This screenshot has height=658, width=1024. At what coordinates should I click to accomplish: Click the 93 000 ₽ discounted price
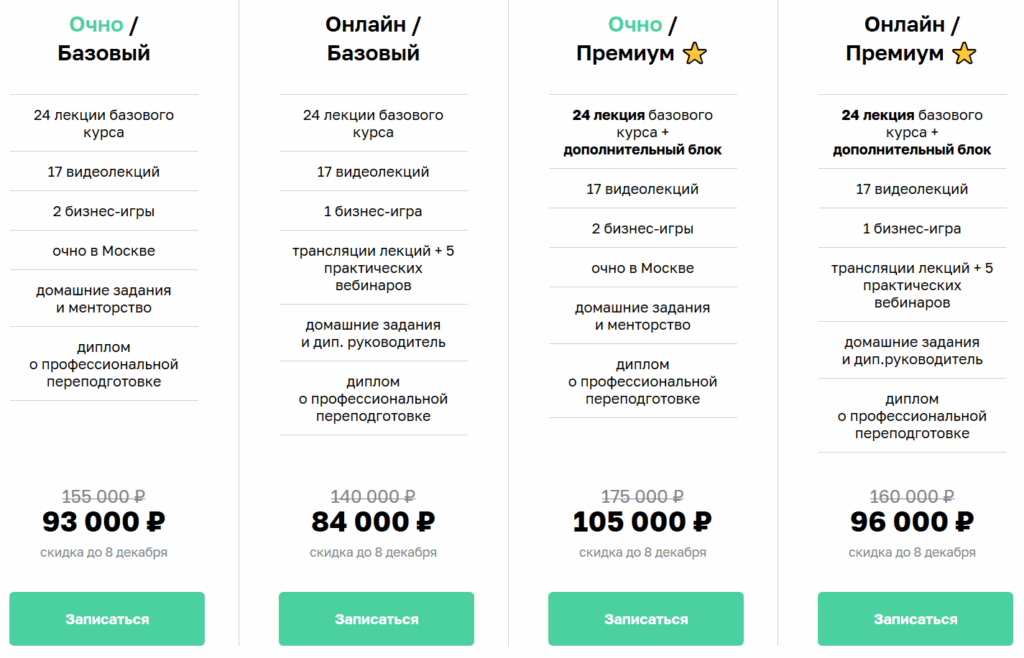tap(104, 522)
